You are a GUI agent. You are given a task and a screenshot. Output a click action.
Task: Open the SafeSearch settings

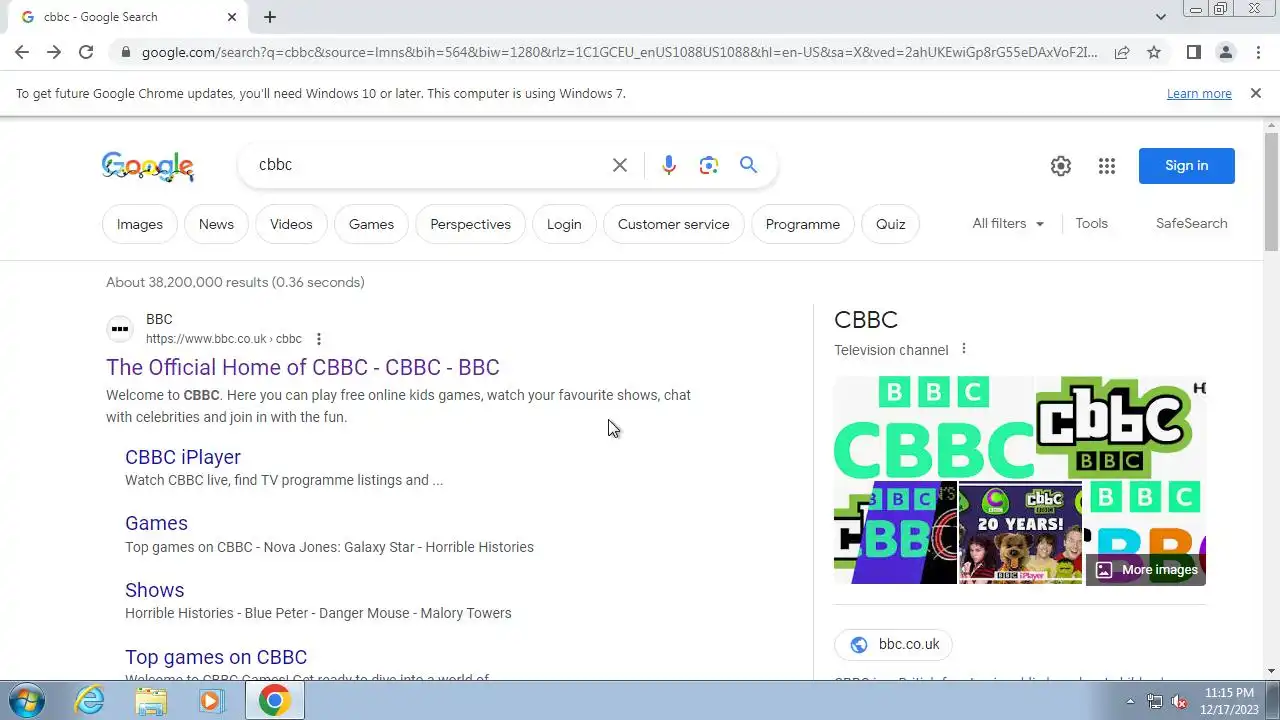(x=1191, y=224)
